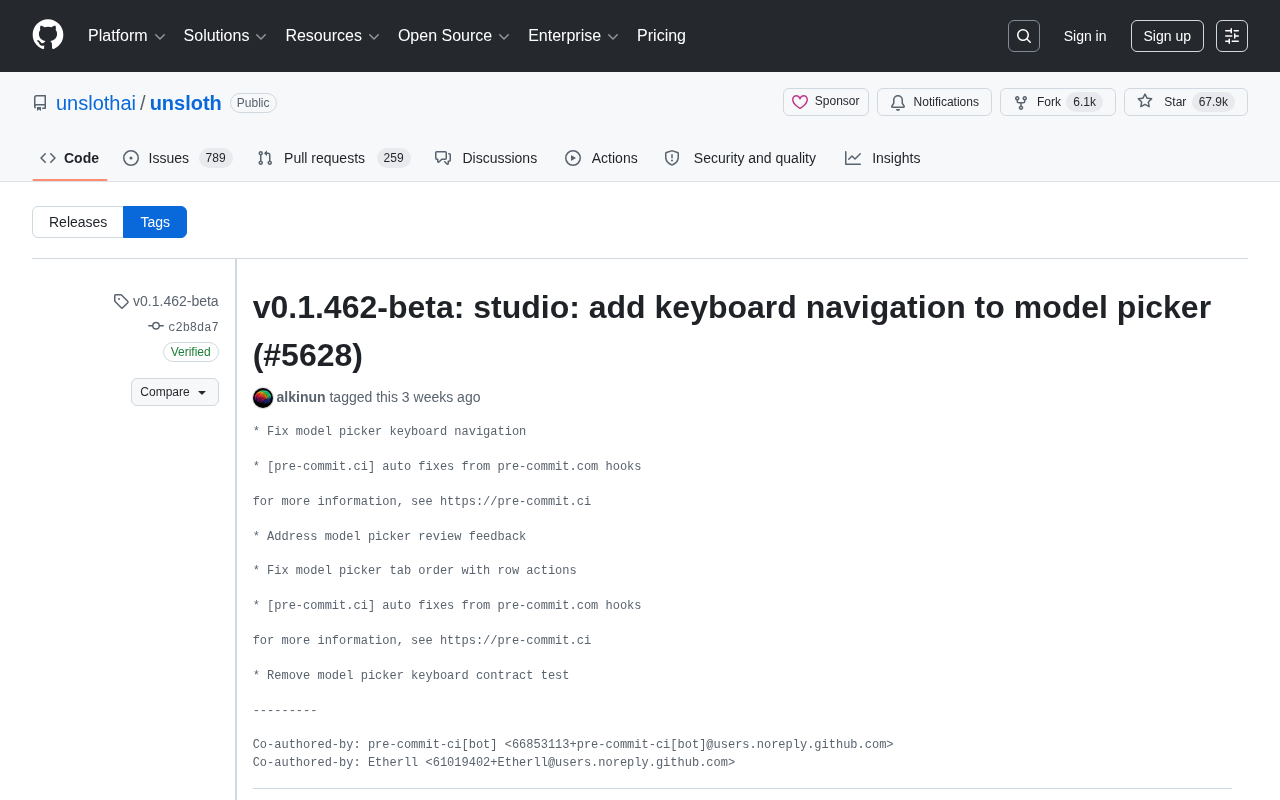This screenshot has height=800, width=1280.
Task: Open the Issues tab
Action: [x=178, y=158]
